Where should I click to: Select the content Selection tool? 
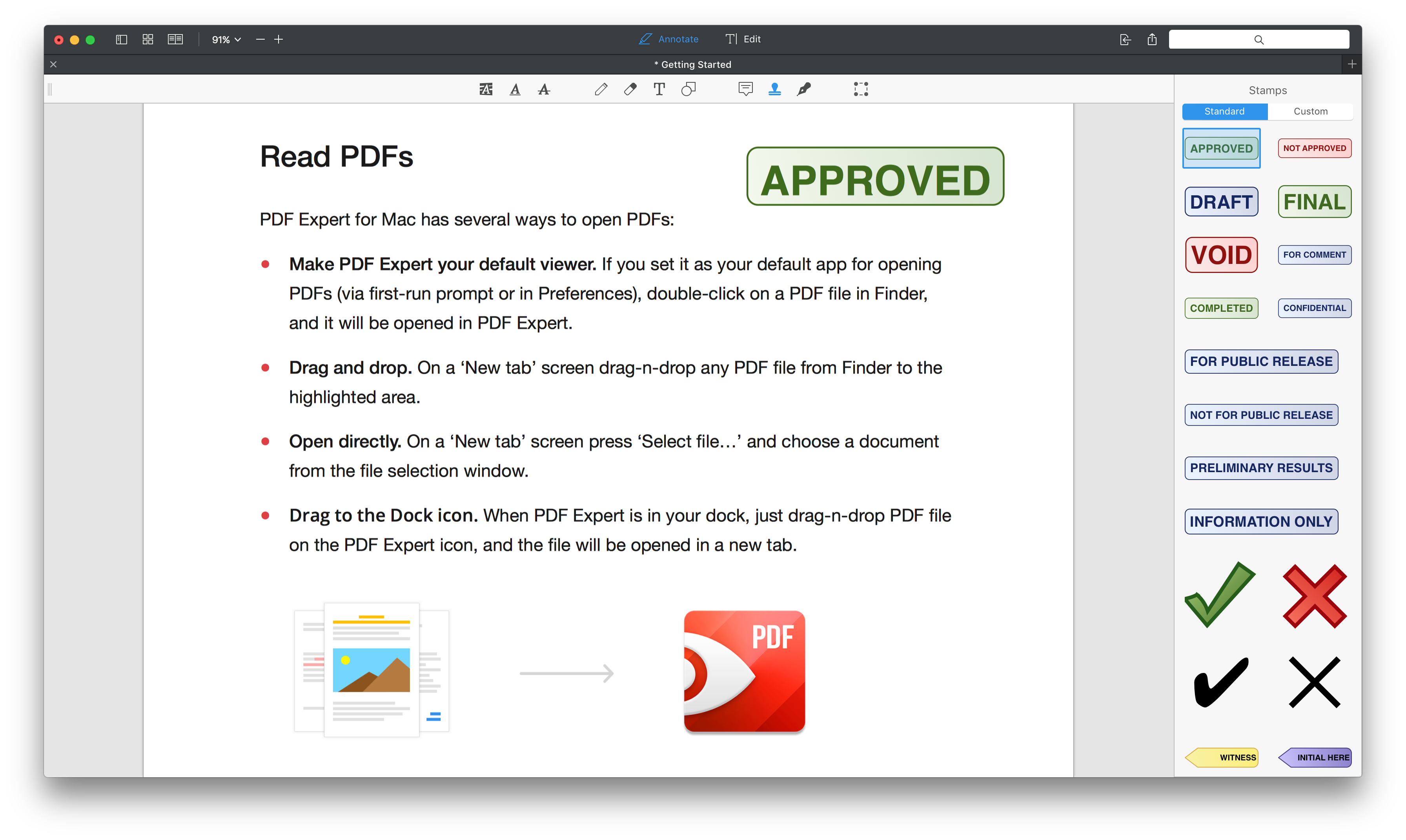click(861, 89)
